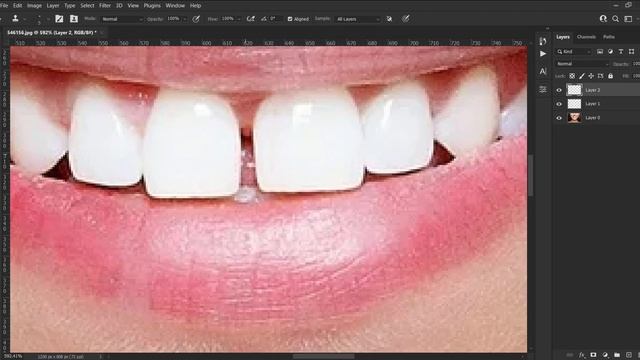640x360 pixels.
Task: Click the horizontal canvas scrollbar
Action: pos(323,356)
